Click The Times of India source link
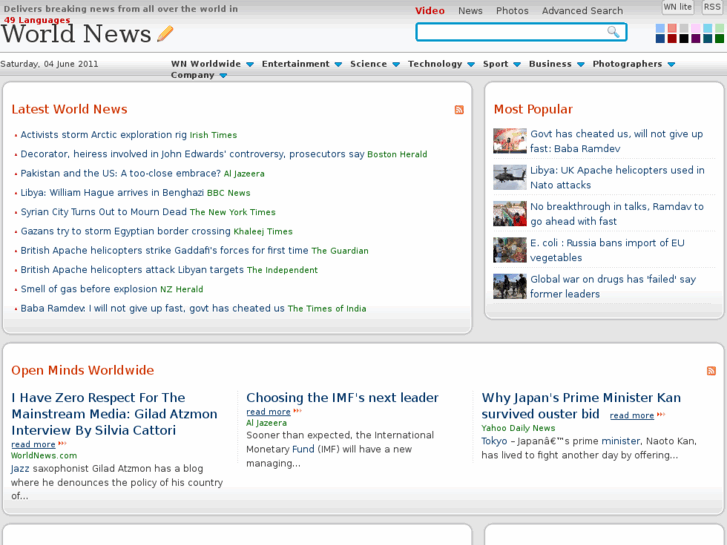727x545 pixels. point(327,309)
